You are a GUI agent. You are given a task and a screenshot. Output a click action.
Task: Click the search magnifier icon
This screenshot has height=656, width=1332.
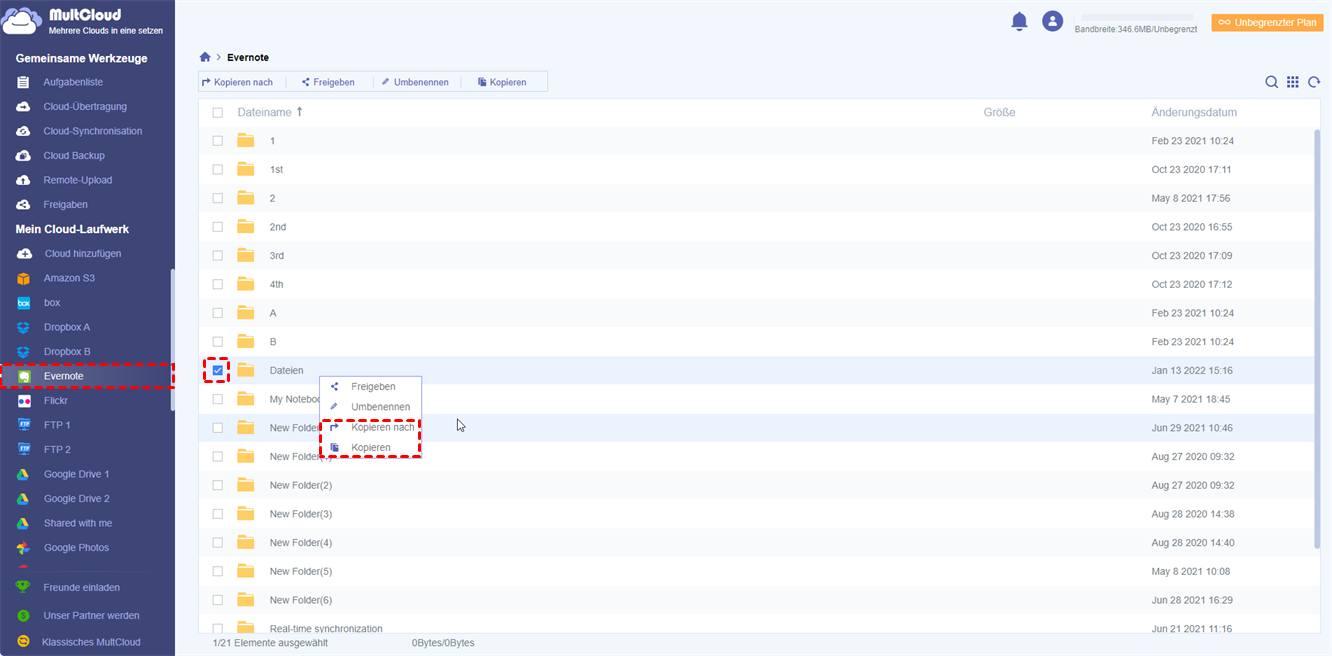(1271, 82)
